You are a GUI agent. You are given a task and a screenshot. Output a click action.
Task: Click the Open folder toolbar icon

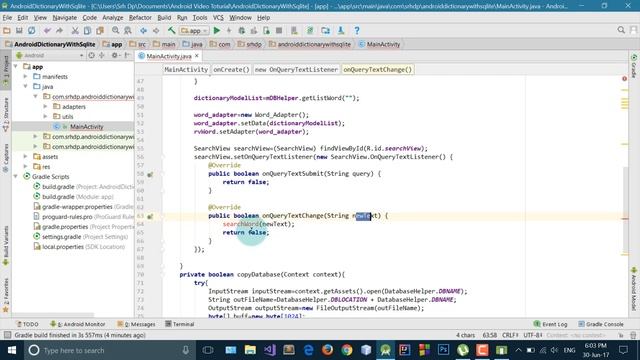(x=7, y=31)
